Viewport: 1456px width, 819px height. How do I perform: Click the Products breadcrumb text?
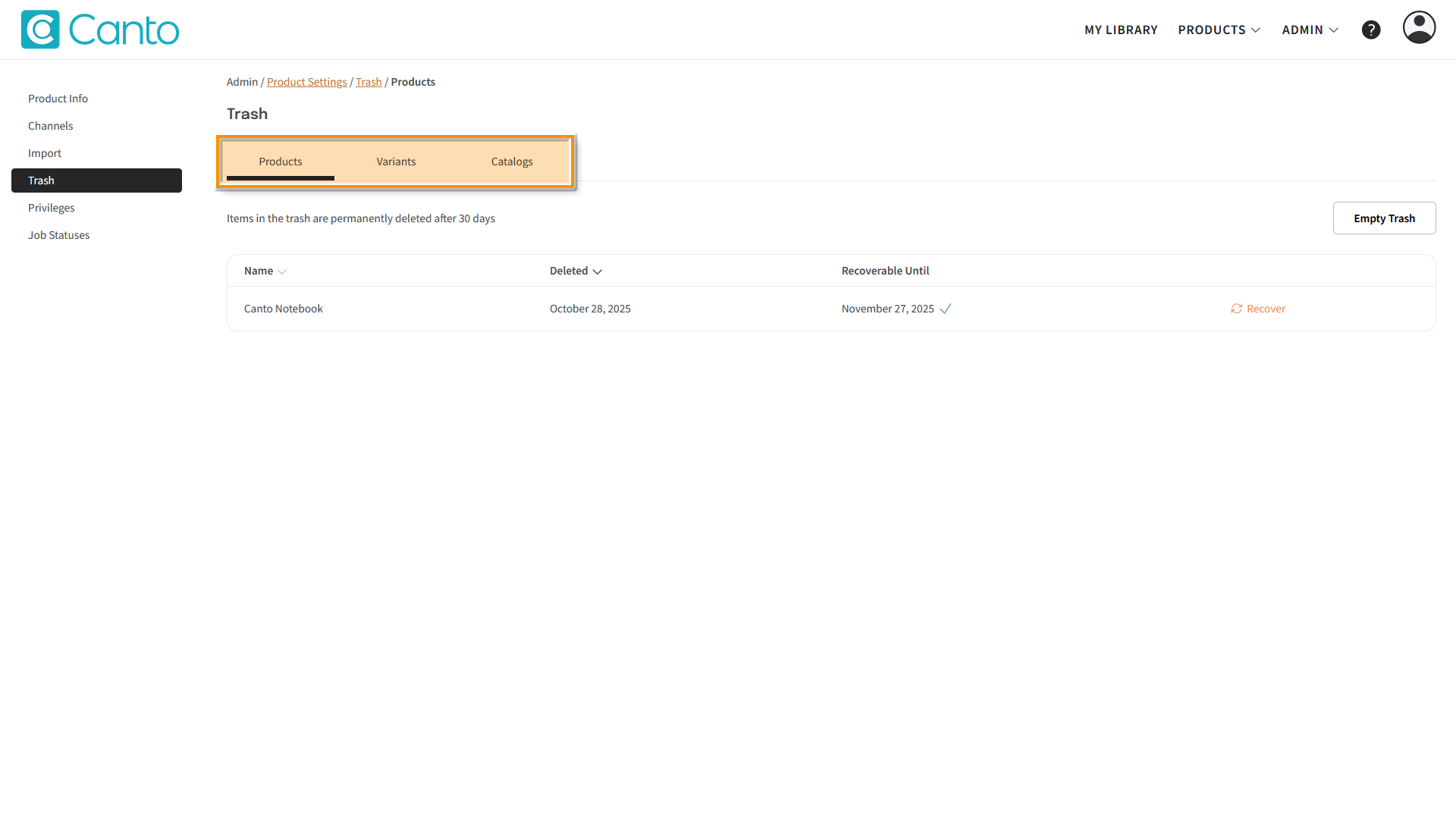pyautogui.click(x=413, y=82)
